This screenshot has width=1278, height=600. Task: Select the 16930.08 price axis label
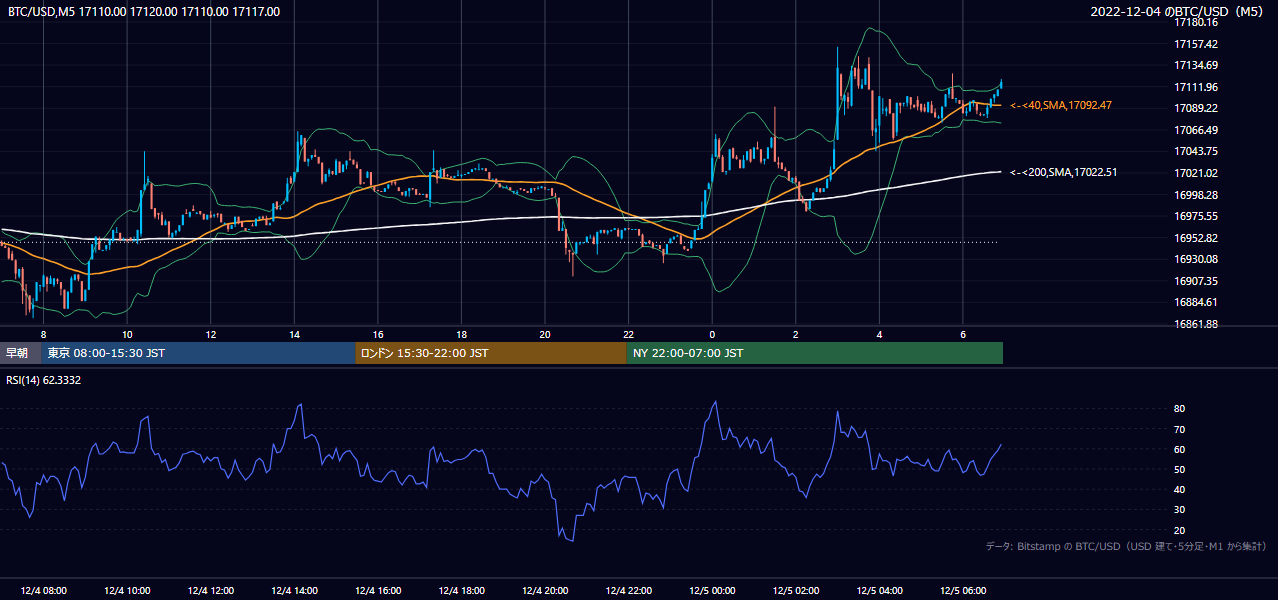click(1195, 259)
